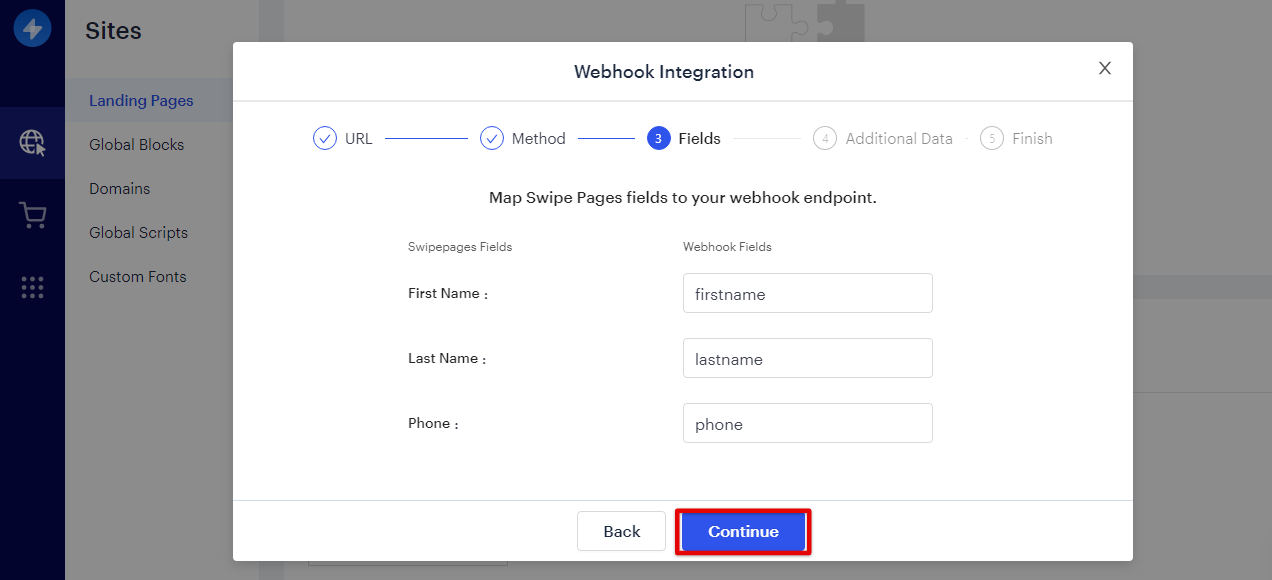Click the phone webhook field

pos(808,423)
